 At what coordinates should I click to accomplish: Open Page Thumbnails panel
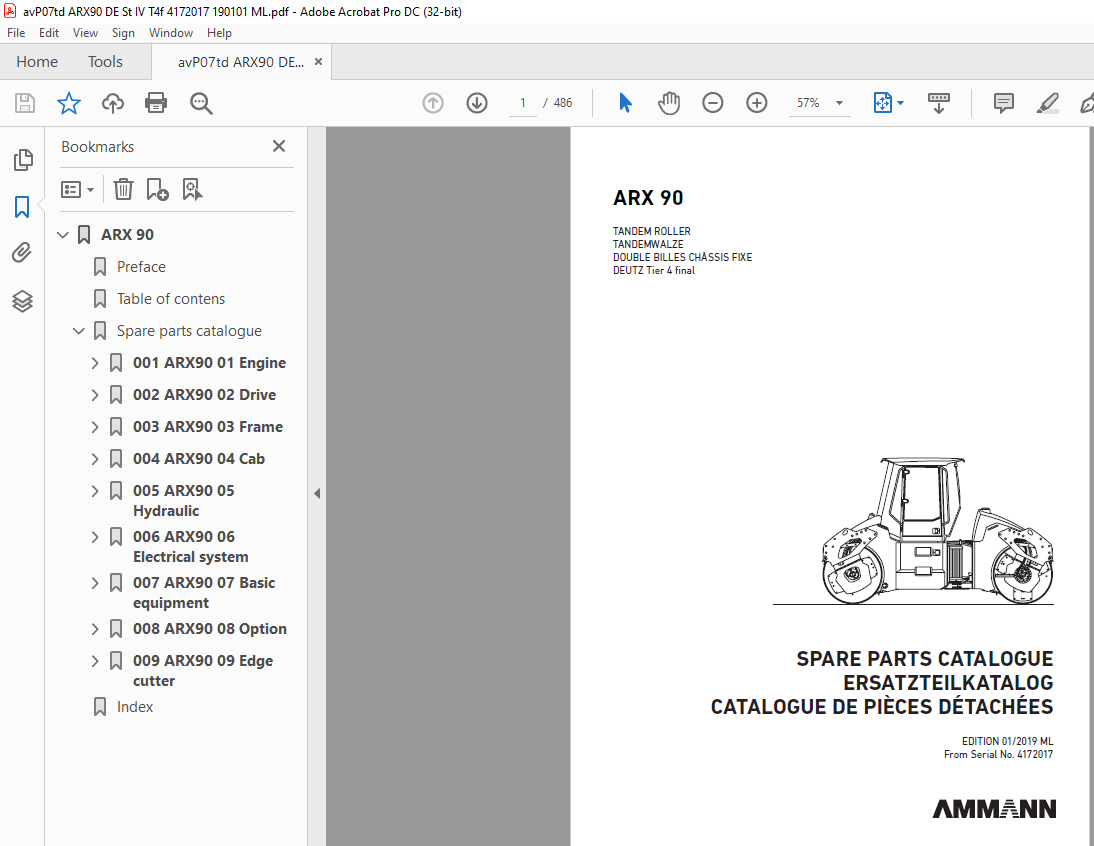tap(22, 160)
